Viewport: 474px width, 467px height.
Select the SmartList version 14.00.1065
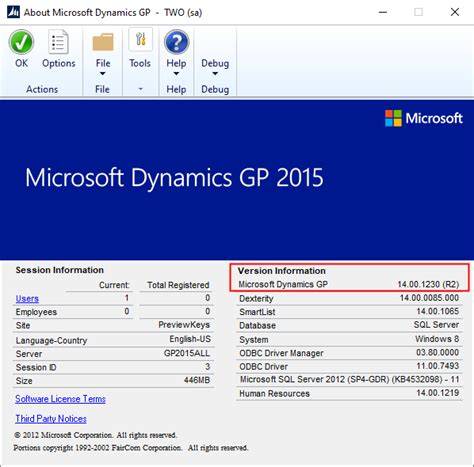point(438,311)
